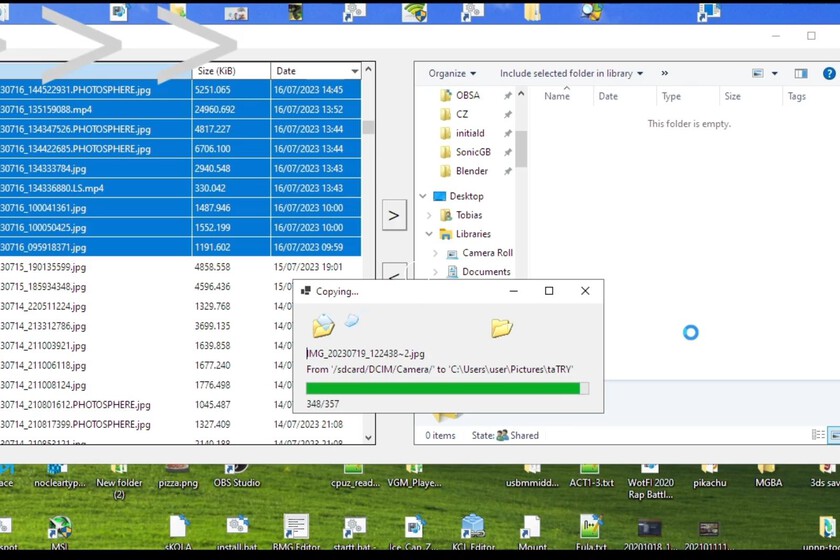Image resolution: width=840 pixels, height=560 pixels.
Task: Sort Explorer list by Date column
Action: (608, 96)
